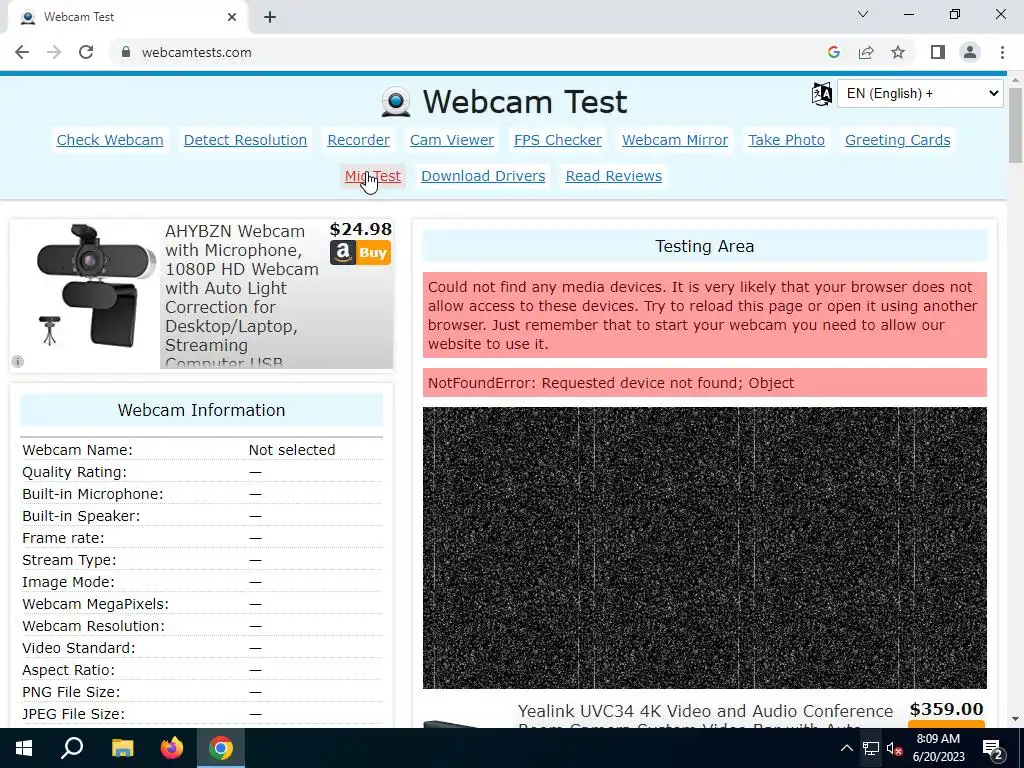
Task: Open the Yealink UVC34 ad title
Action: pyautogui.click(x=705, y=716)
